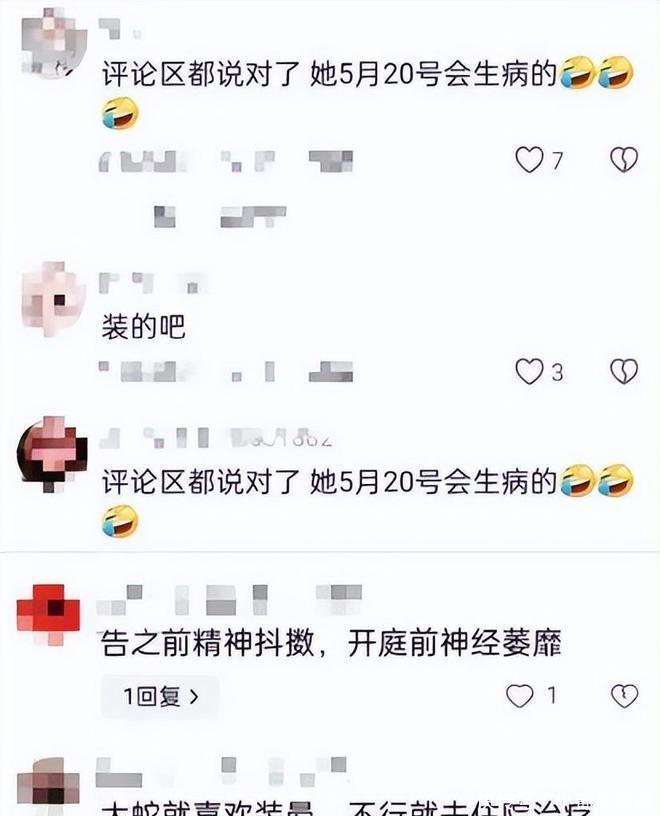Open the like count 7 on first comment
The image size is (660, 816).
click(557, 161)
